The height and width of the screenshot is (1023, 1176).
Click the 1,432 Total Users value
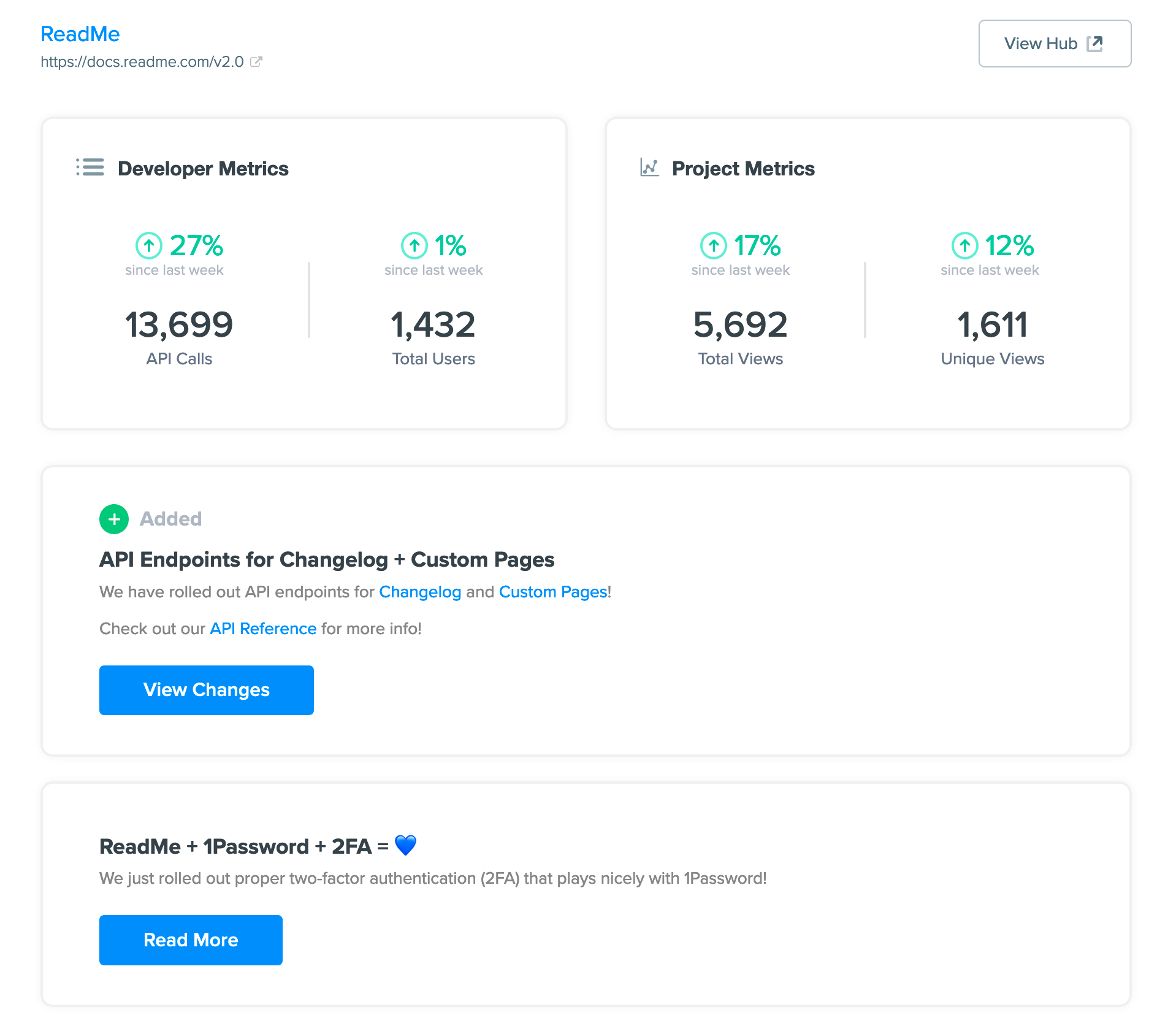click(x=433, y=324)
